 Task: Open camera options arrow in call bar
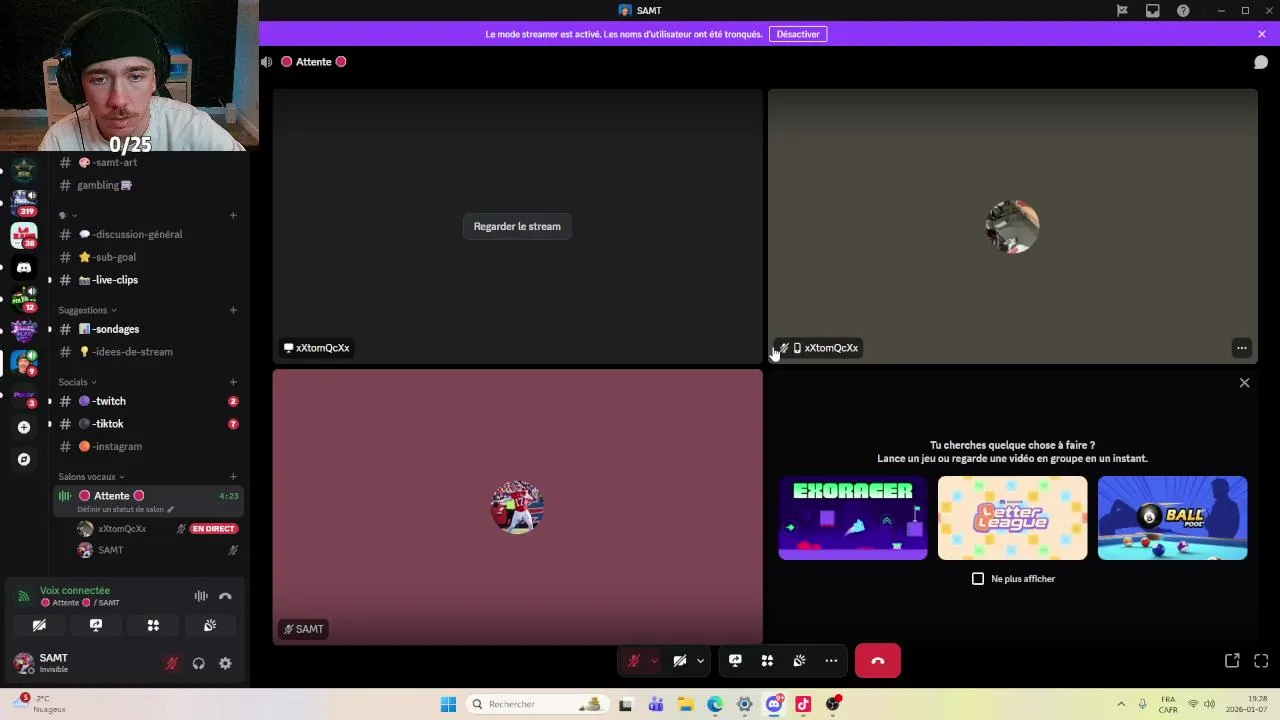[700, 661]
